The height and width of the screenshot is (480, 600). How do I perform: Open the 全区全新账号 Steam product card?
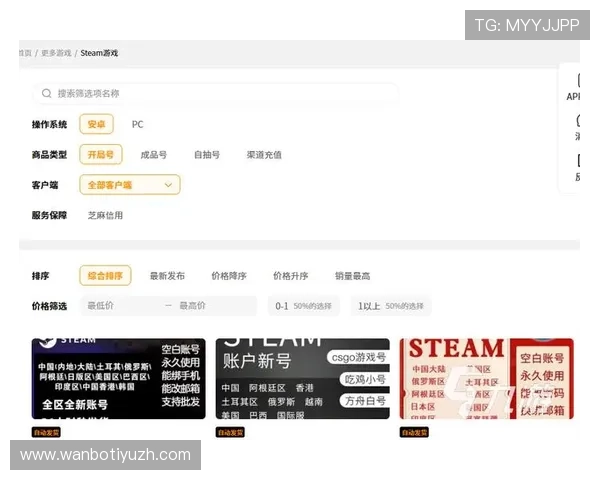coord(119,379)
